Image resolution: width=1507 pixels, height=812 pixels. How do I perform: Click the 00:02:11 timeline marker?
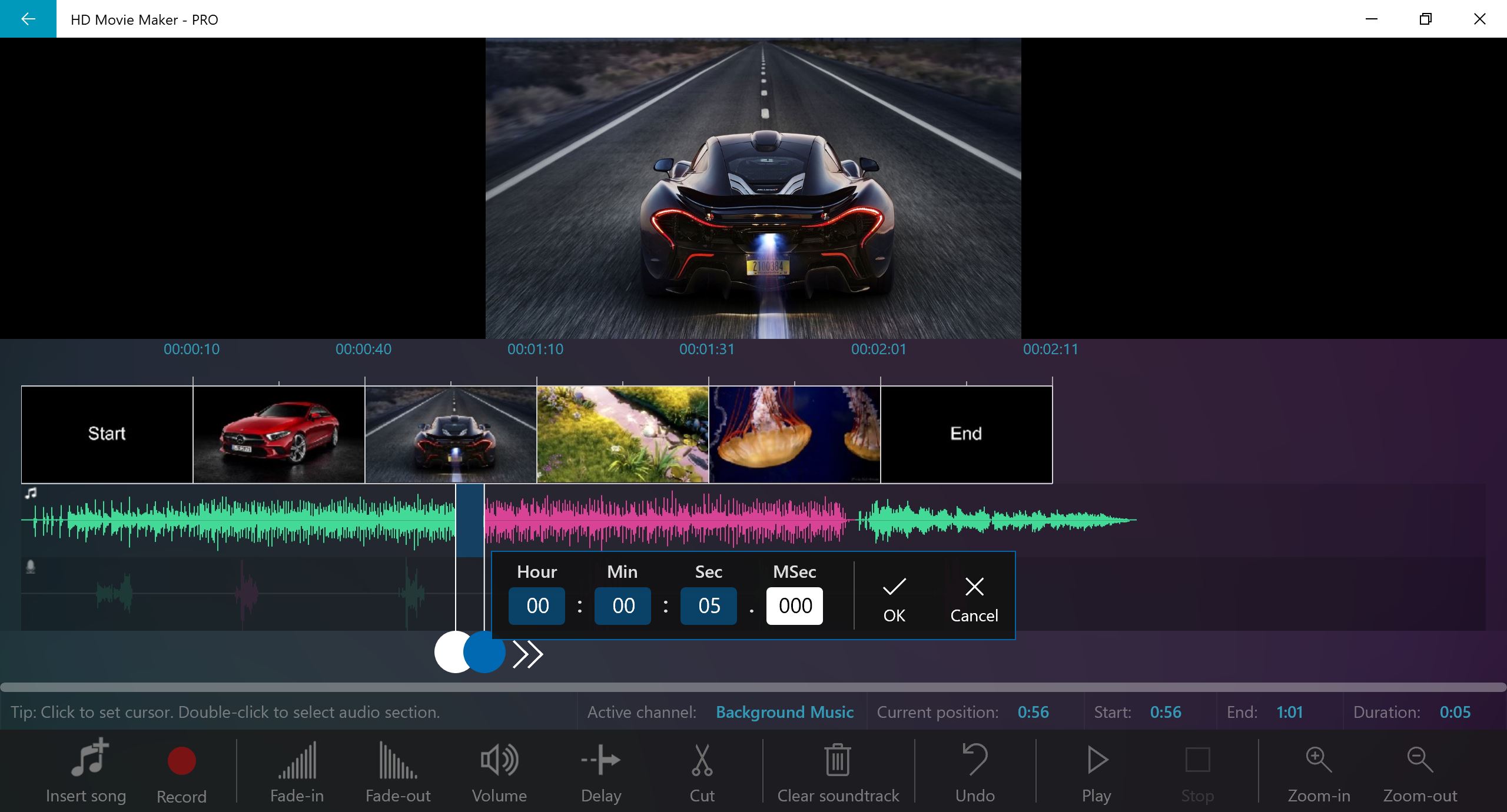click(x=1051, y=349)
